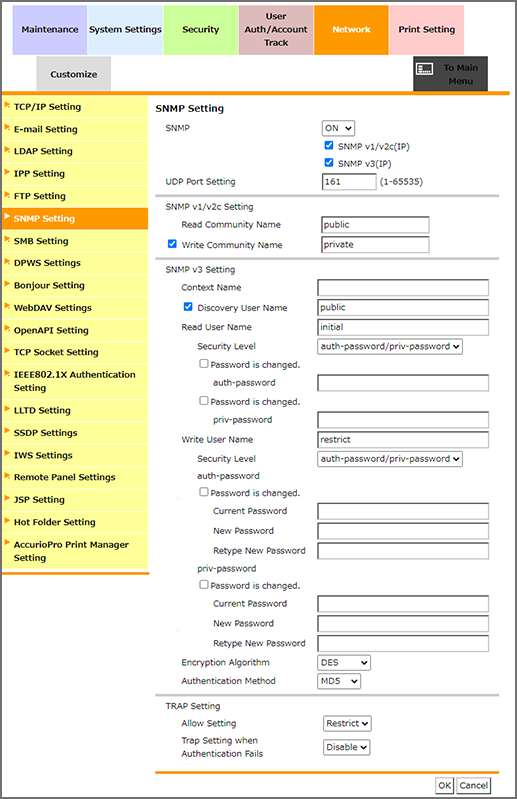Click Read User priv-password field
Viewport: 517px width, 799px height.
[x=403, y=420]
